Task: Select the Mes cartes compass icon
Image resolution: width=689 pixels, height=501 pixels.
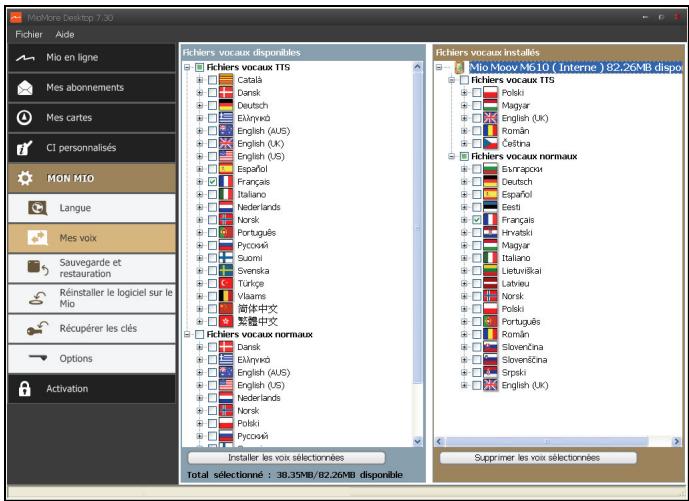Action: (24, 118)
